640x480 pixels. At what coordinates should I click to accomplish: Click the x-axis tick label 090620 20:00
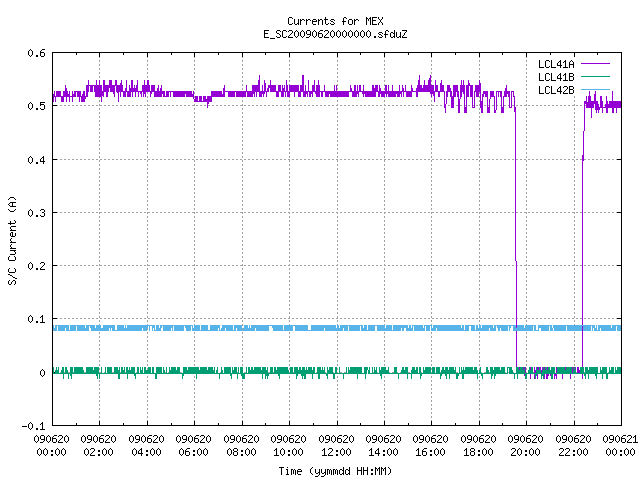tap(526, 445)
